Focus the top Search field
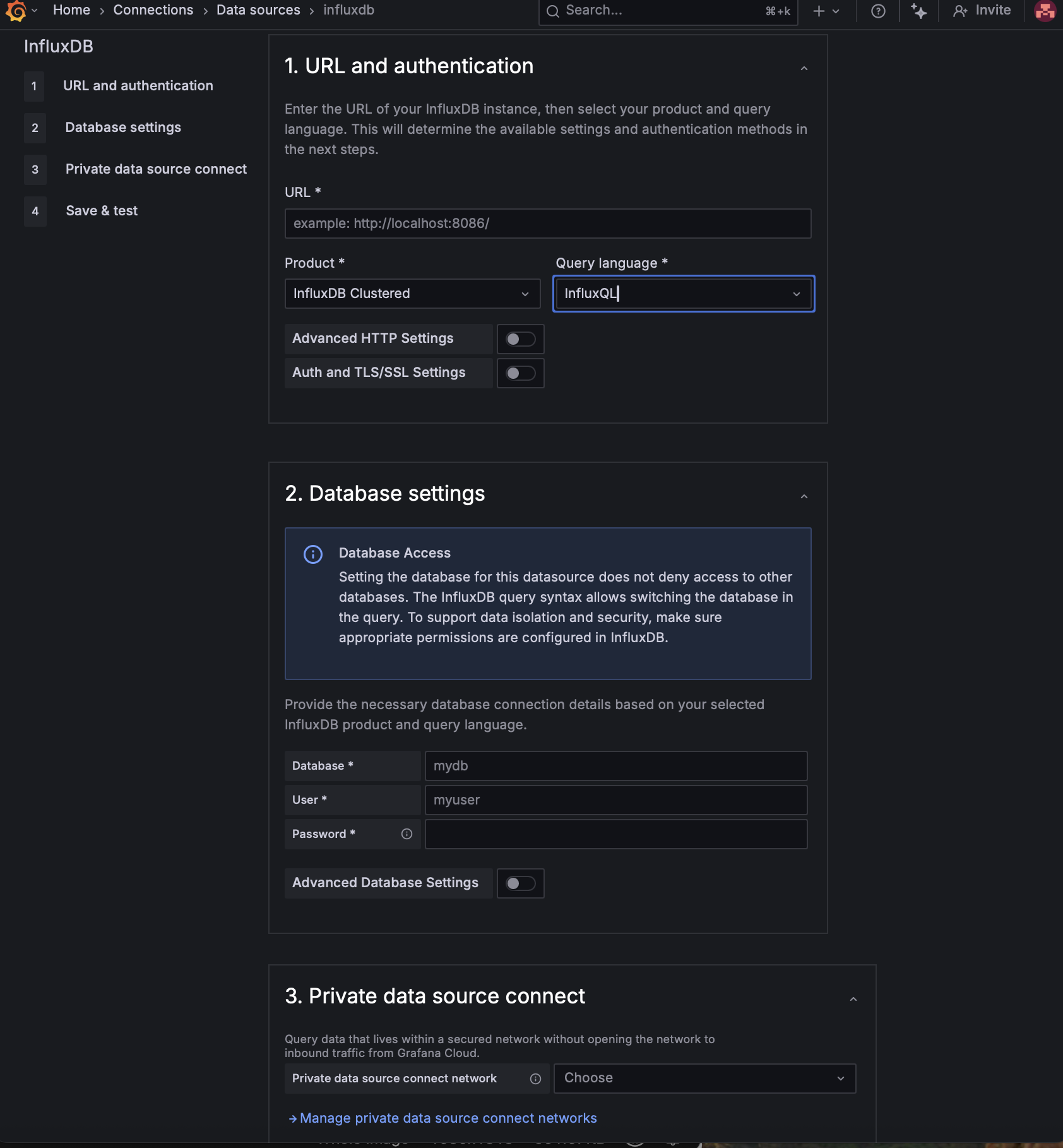The image size is (1063, 1148). 668,11
